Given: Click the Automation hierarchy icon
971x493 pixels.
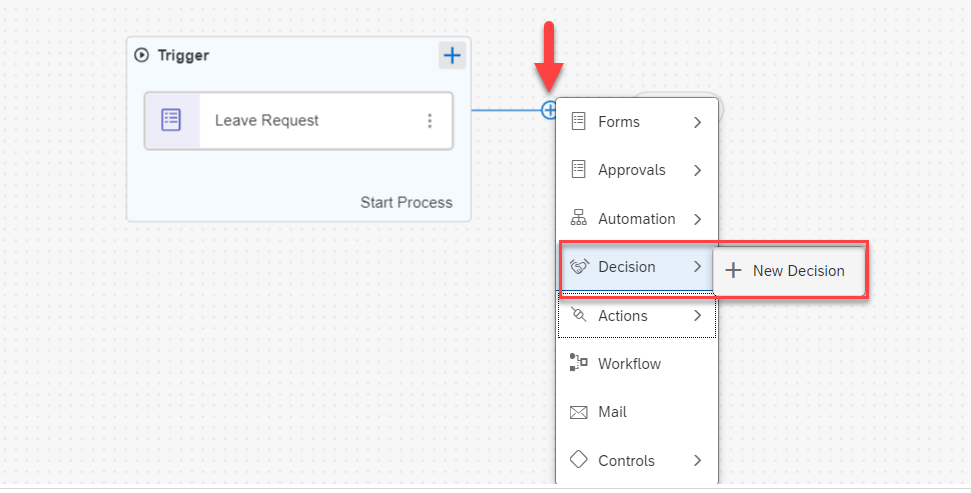Looking at the screenshot, I should 578,218.
